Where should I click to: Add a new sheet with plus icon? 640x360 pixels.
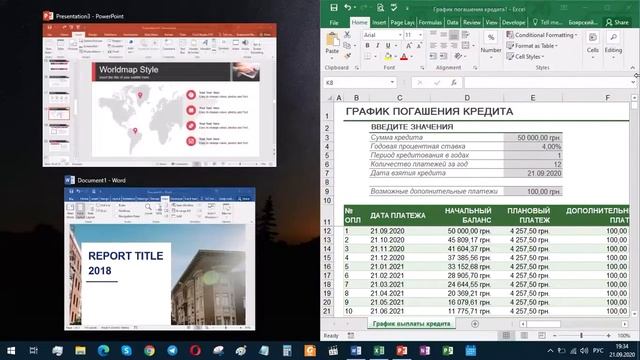click(475, 324)
